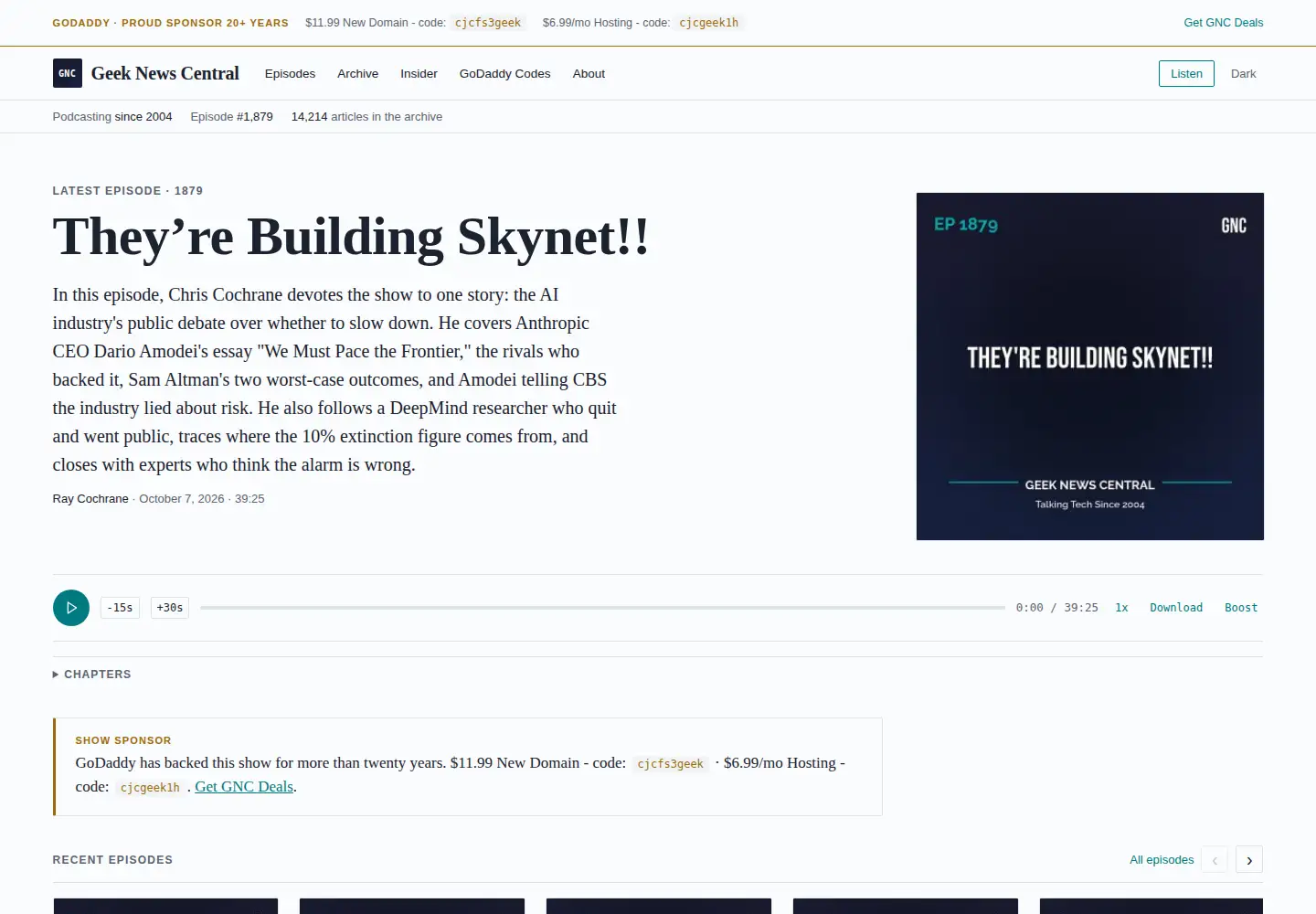
Task: Open the About page
Action: [589, 74]
